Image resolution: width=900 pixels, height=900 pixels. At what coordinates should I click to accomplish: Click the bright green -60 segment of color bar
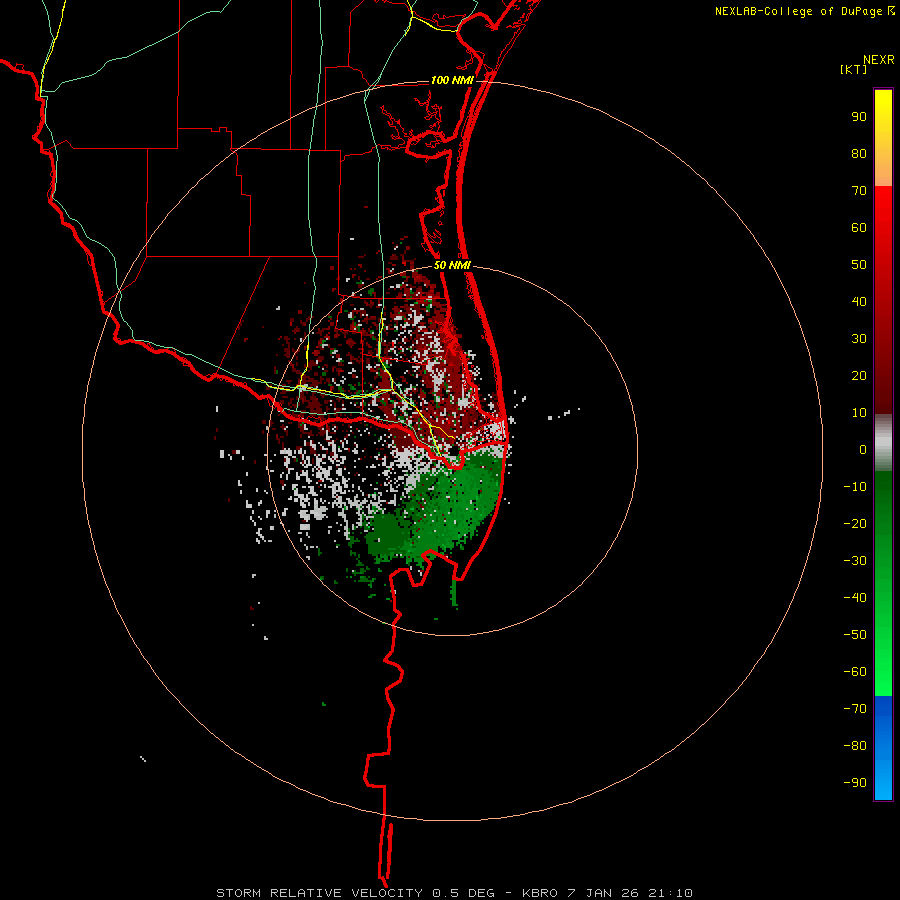tap(883, 677)
